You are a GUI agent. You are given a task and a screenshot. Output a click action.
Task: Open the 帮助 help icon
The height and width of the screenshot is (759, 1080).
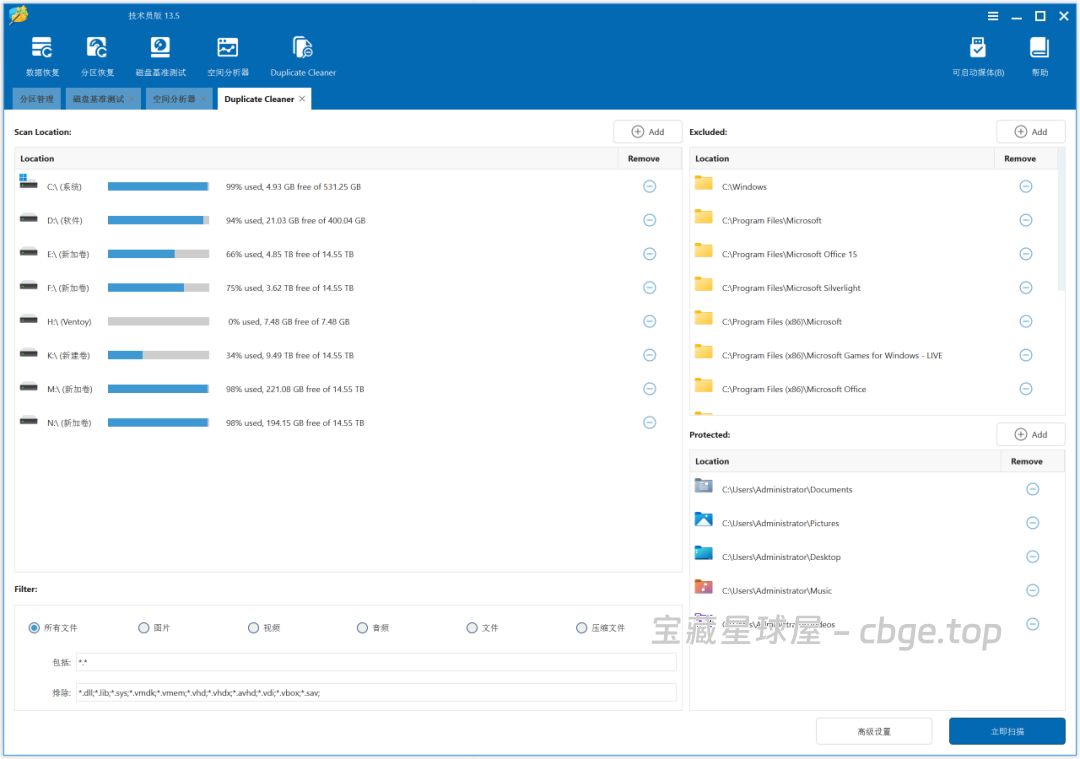click(x=1039, y=55)
